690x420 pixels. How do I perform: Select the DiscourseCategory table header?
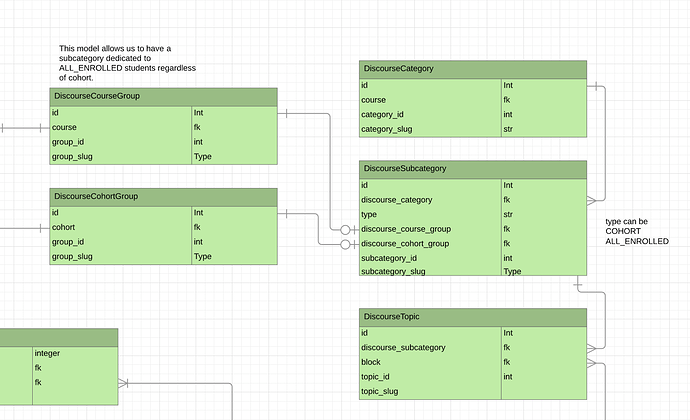pos(473,69)
